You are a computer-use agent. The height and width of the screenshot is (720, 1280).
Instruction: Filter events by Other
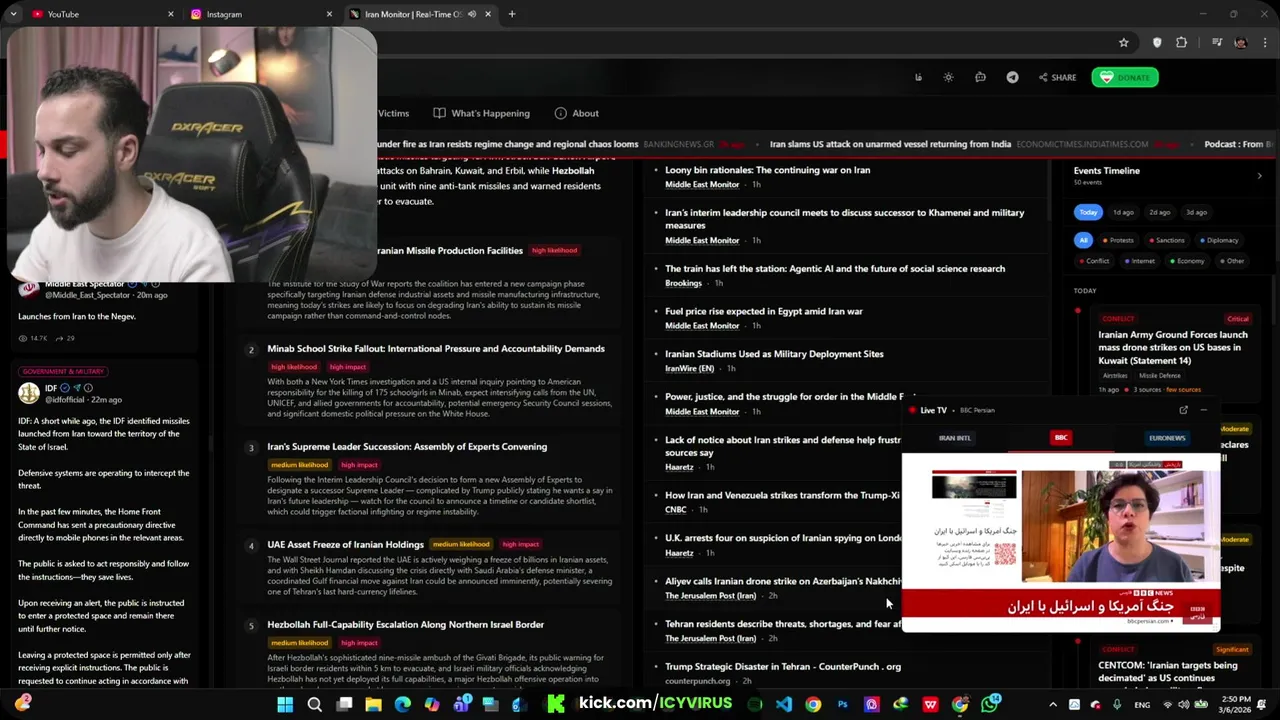(1232, 261)
